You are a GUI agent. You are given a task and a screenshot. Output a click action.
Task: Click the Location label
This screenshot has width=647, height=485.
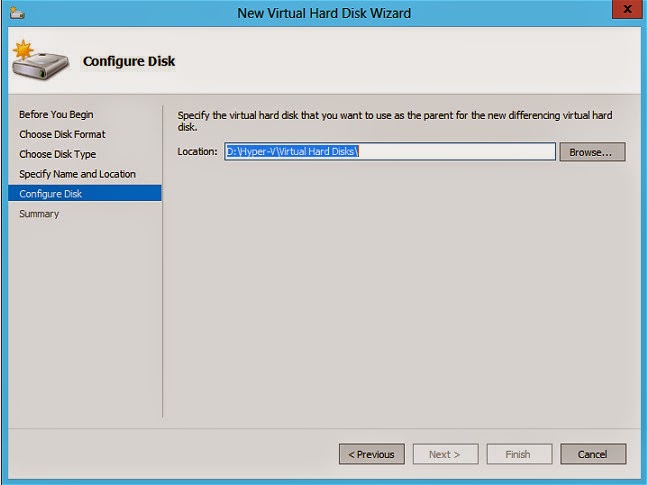[197, 152]
